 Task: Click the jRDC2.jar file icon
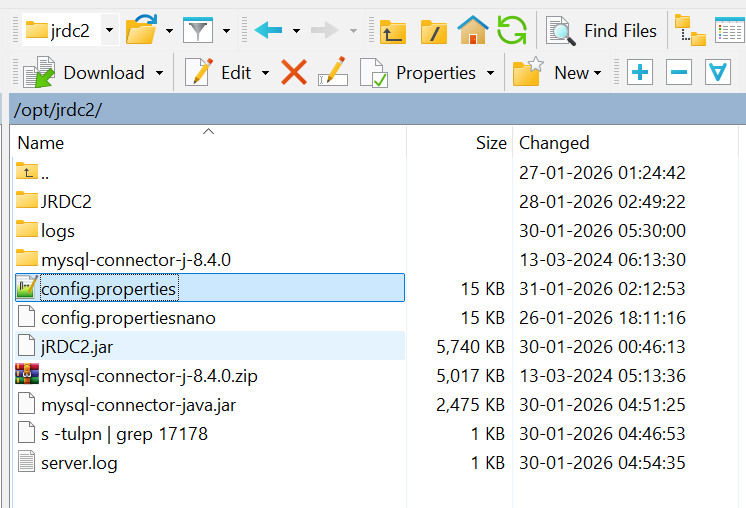coord(27,345)
